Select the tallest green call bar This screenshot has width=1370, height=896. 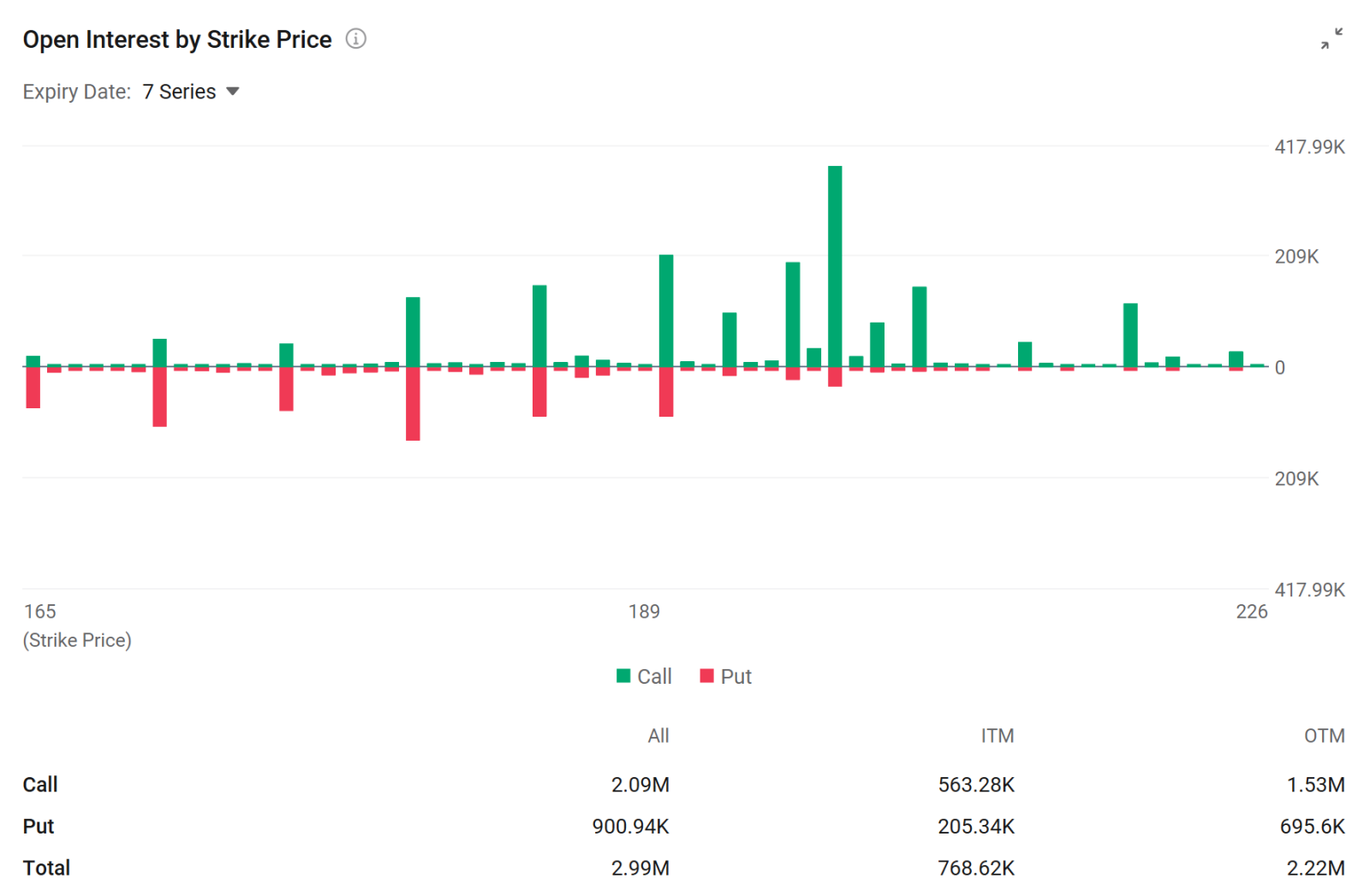click(x=835, y=266)
